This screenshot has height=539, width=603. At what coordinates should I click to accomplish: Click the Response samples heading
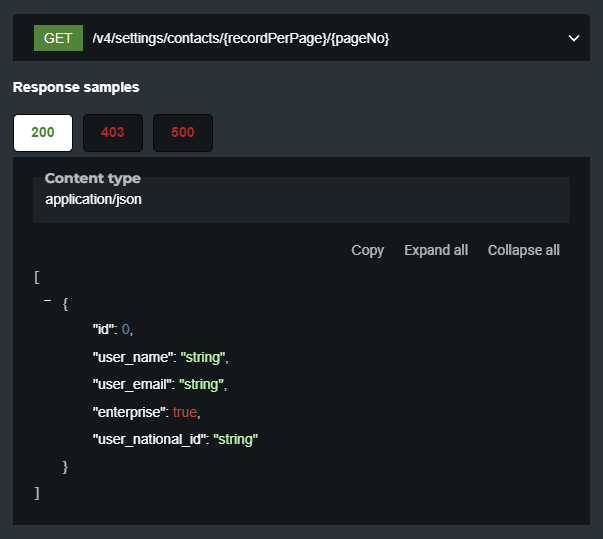(76, 87)
